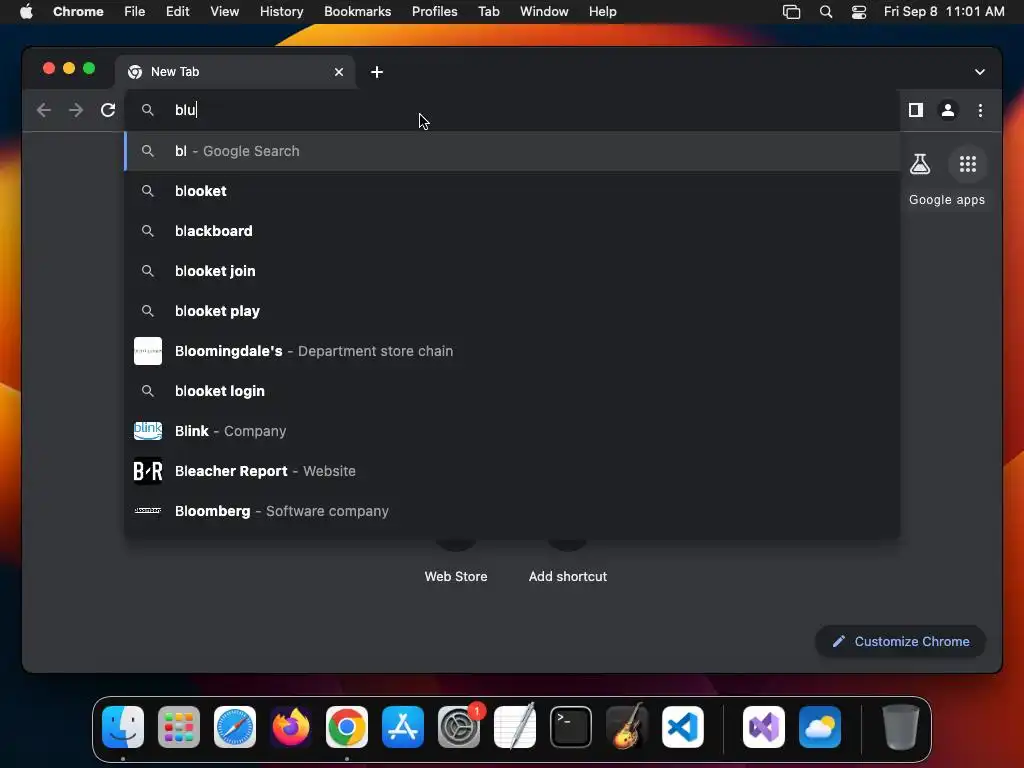The width and height of the screenshot is (1024, 768).
Task: Pick the 'blooket join' suggestion
Action: [x=512, y=270]
